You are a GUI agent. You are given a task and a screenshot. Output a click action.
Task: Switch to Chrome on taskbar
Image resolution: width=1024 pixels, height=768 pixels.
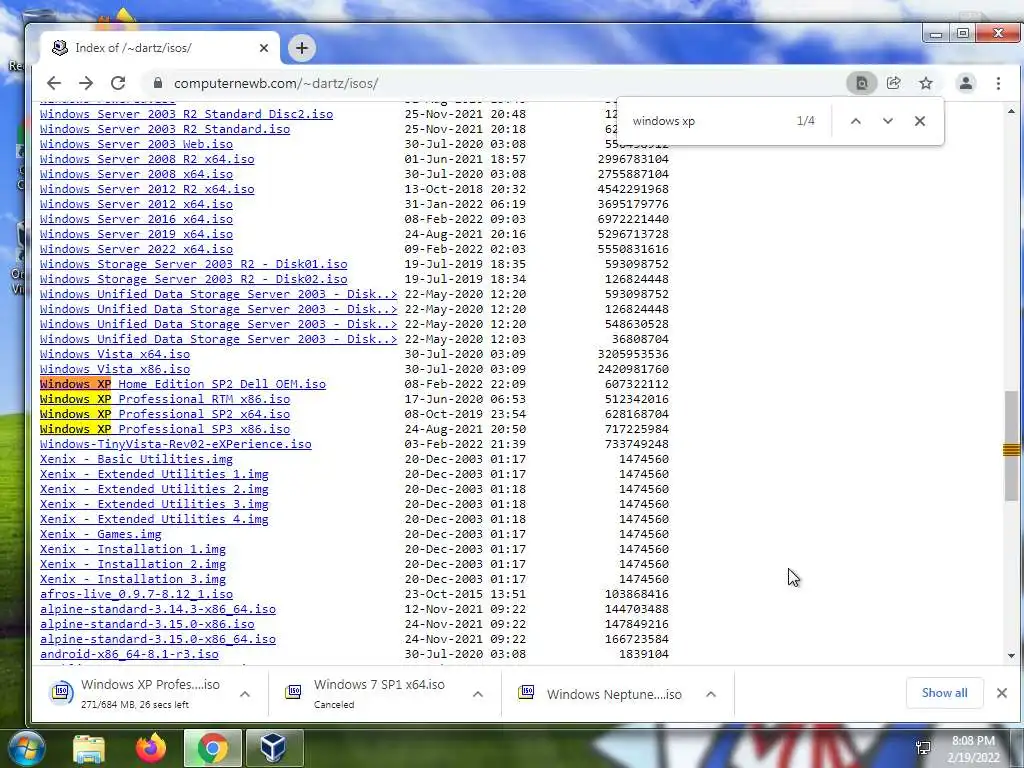(212, 748)
